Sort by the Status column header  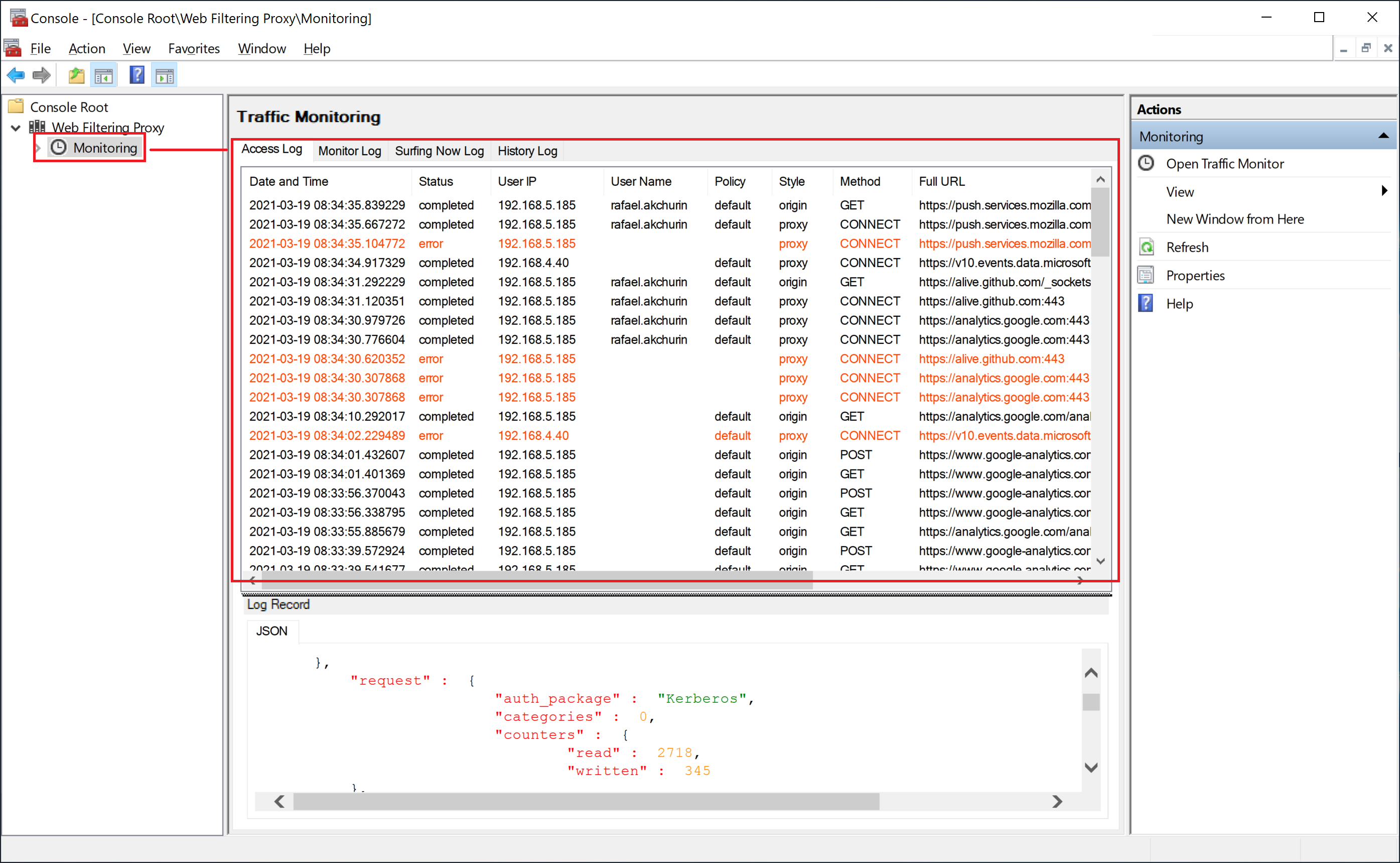point(451,182)
